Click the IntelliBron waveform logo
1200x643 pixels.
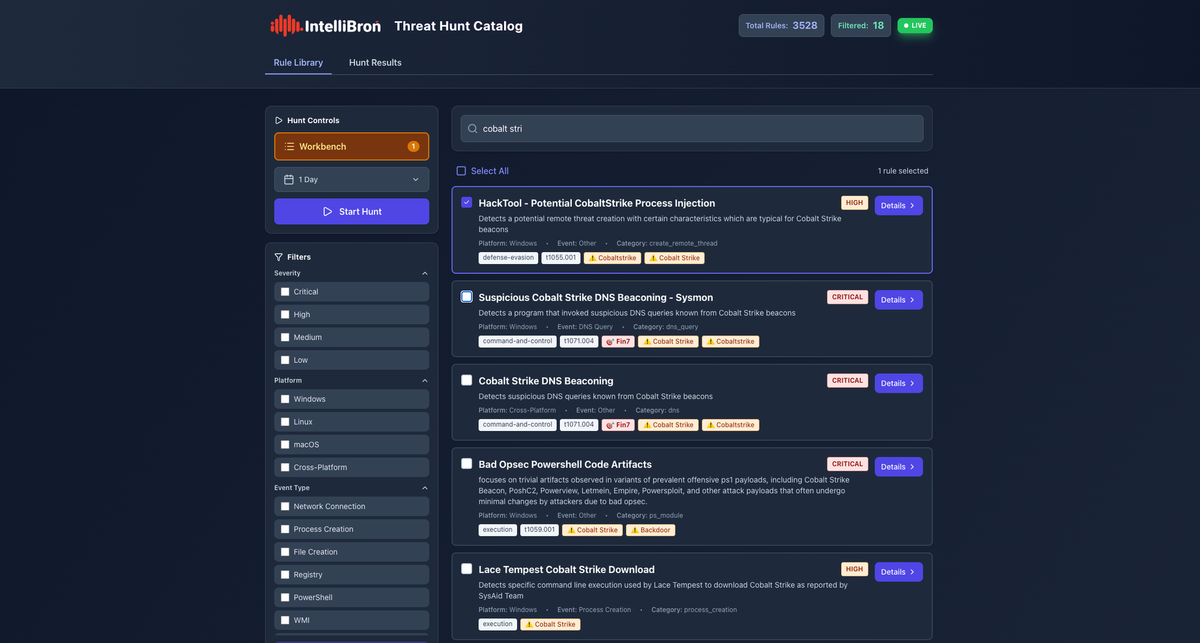286,26
